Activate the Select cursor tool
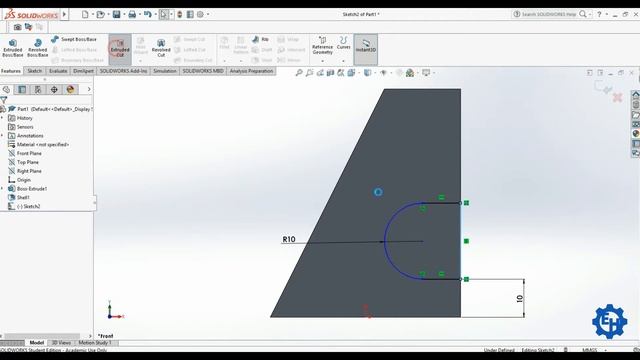 [164, 14]
